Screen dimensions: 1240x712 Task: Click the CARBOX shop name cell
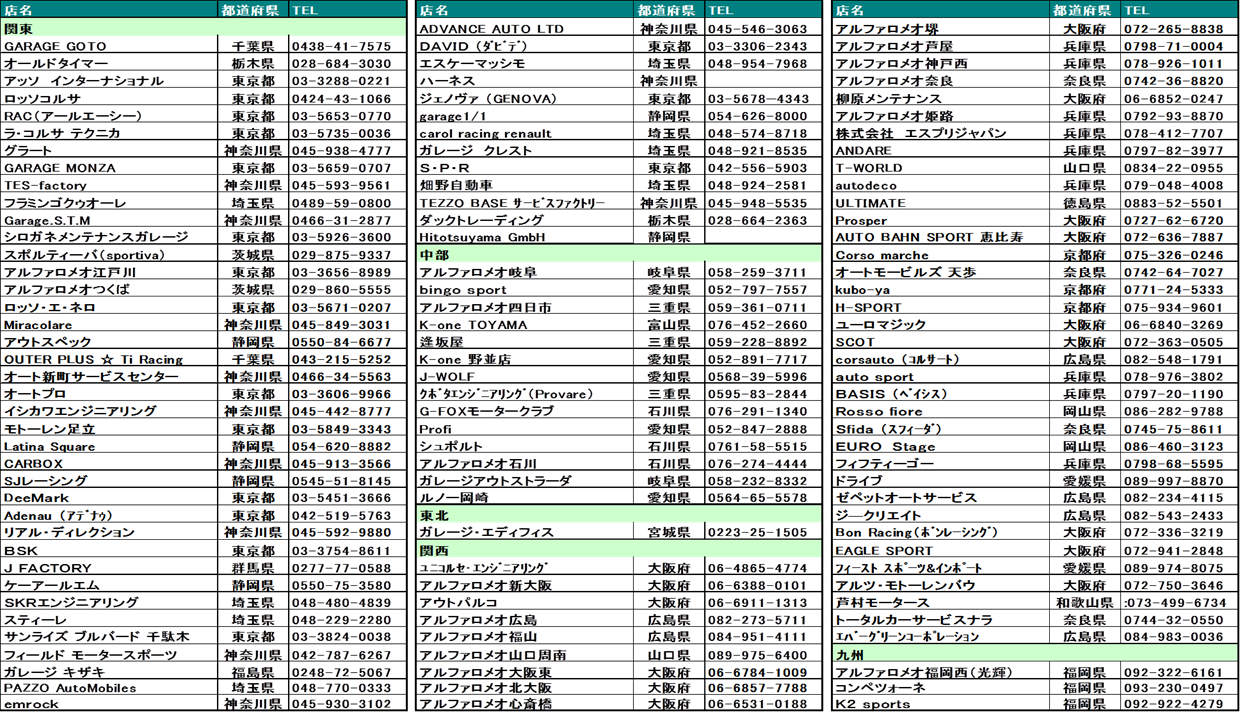coord(33,464)
